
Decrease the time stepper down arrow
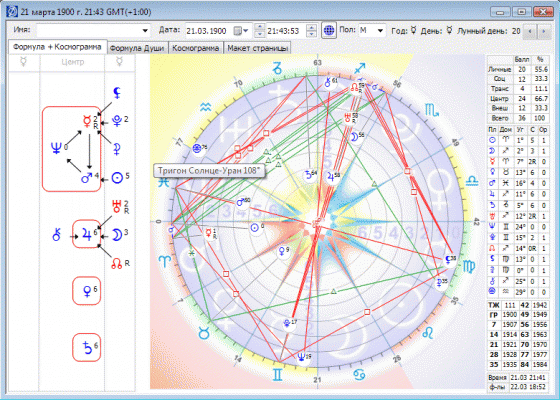[311, 34]
